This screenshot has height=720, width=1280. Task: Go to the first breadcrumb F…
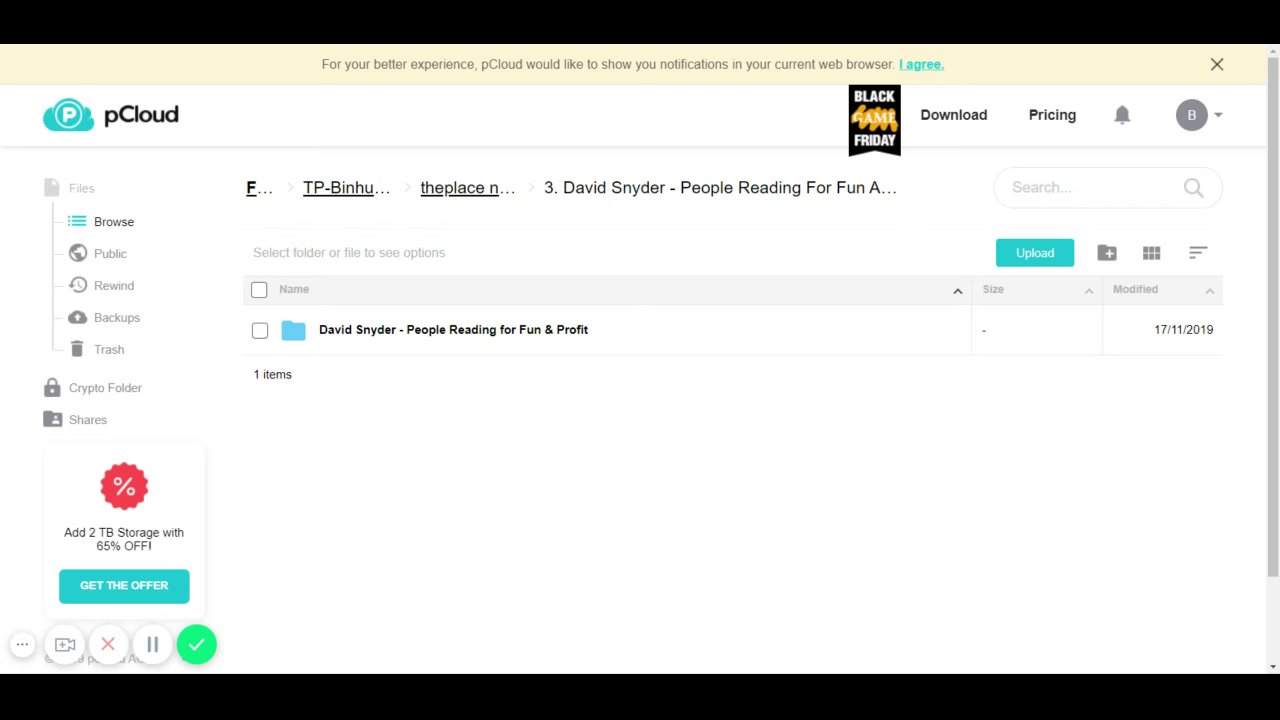(259, 188)
